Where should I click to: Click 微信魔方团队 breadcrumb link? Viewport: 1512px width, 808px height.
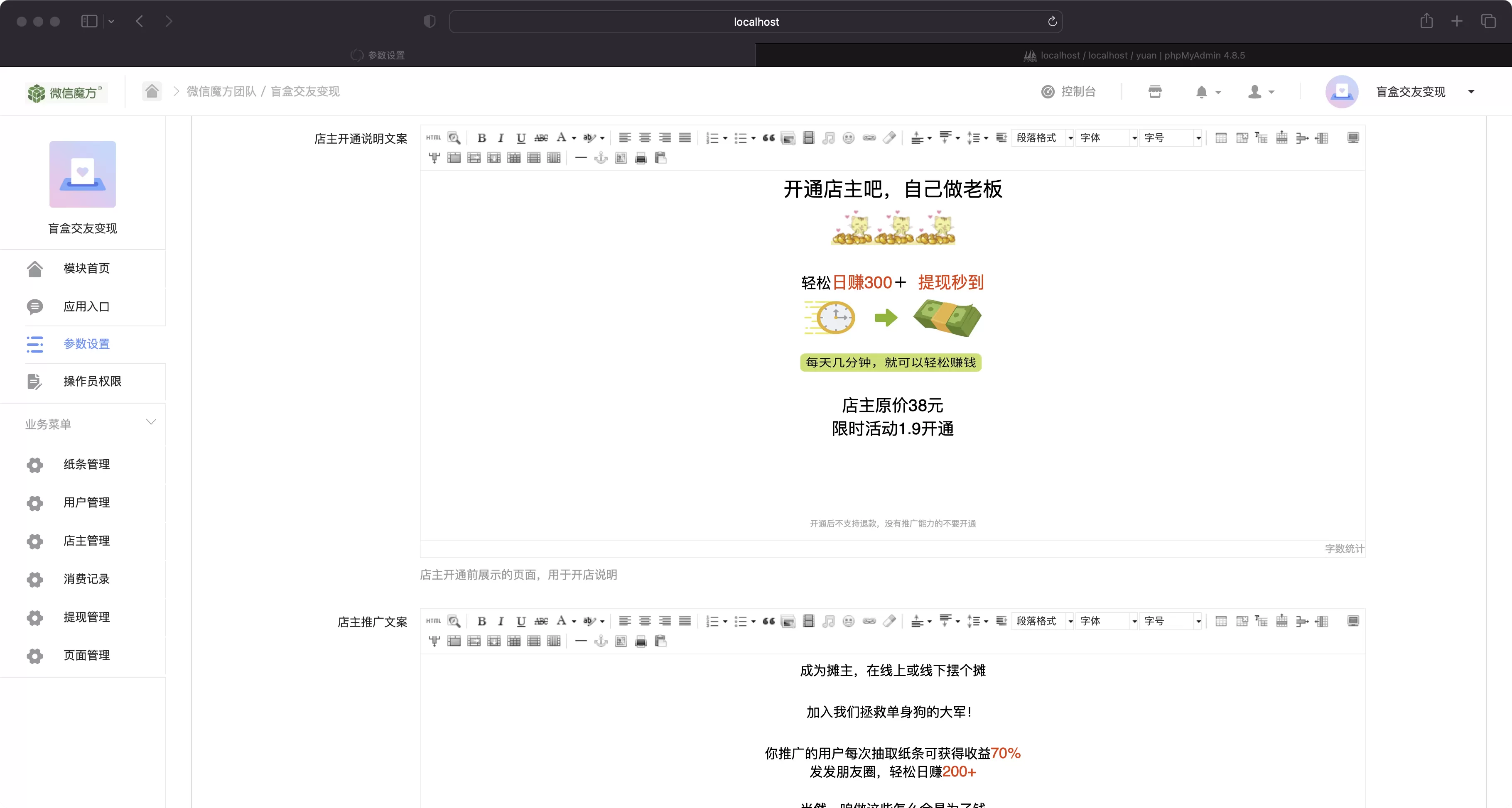coord(221,91)
